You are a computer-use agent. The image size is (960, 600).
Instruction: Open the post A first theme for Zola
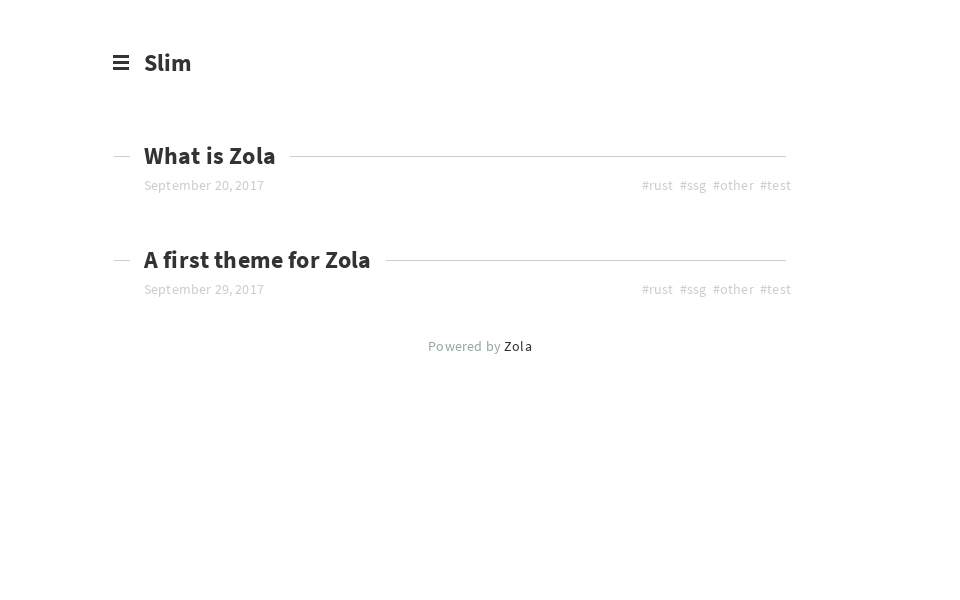pos(257,260)
